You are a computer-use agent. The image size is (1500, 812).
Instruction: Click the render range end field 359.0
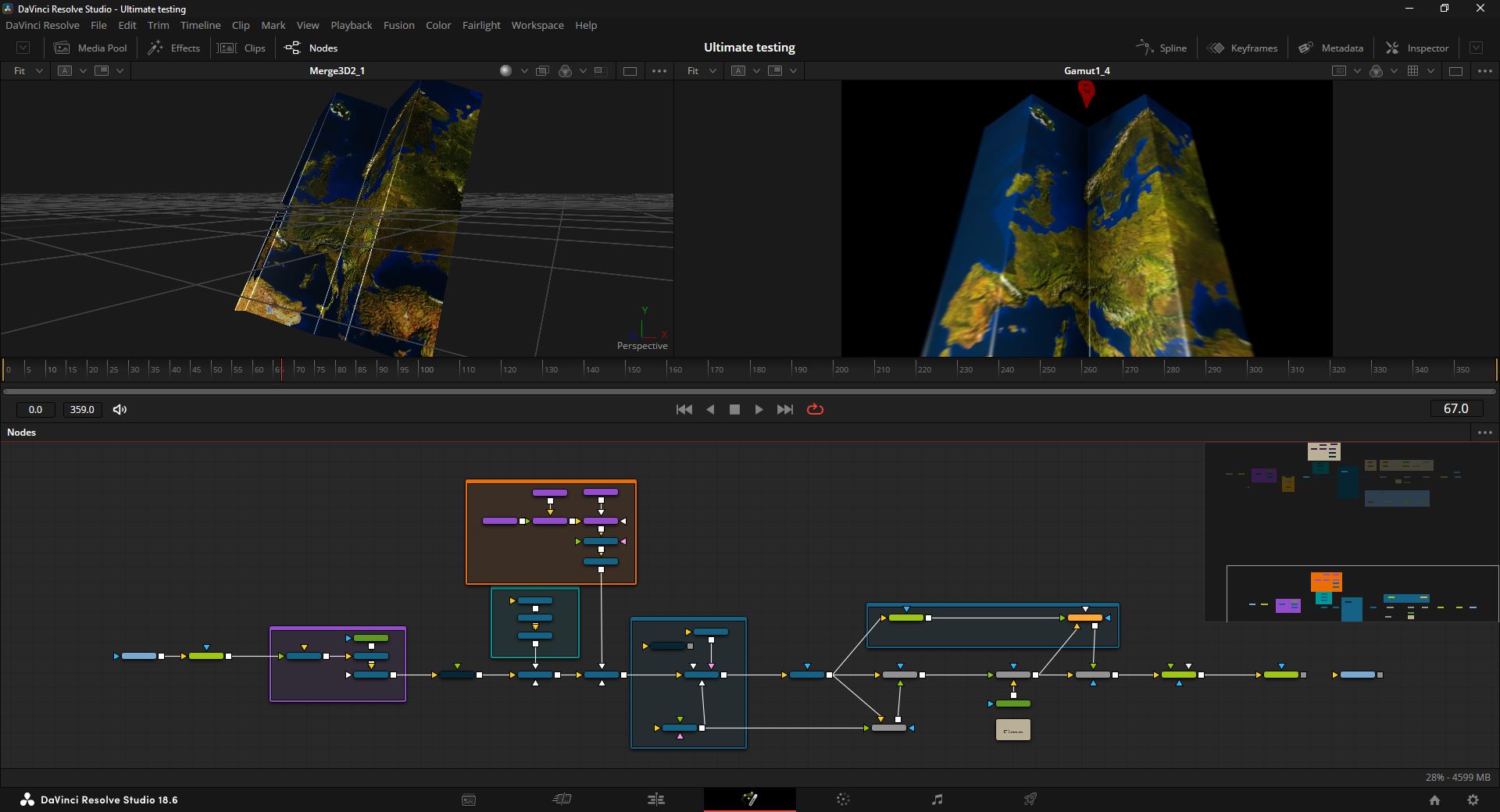(x=82, y=409)
